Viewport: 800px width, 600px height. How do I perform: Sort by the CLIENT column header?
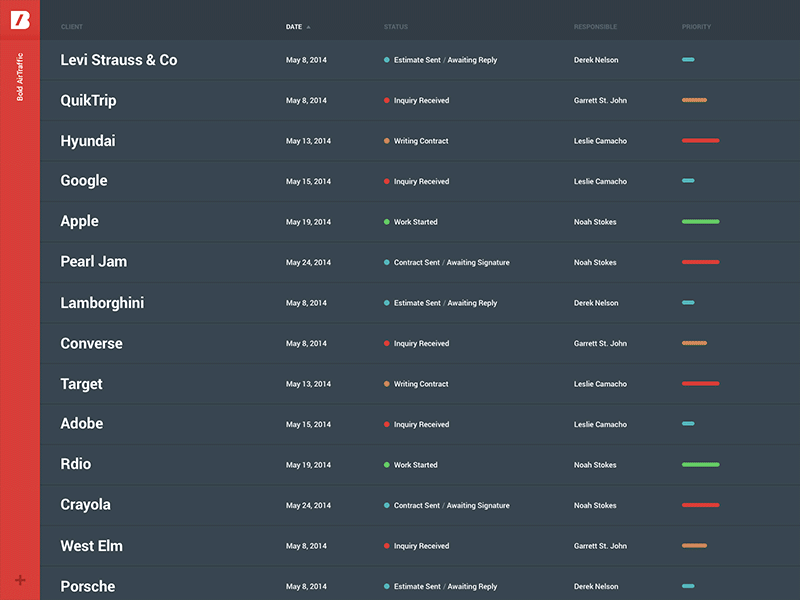click(70, 27)
